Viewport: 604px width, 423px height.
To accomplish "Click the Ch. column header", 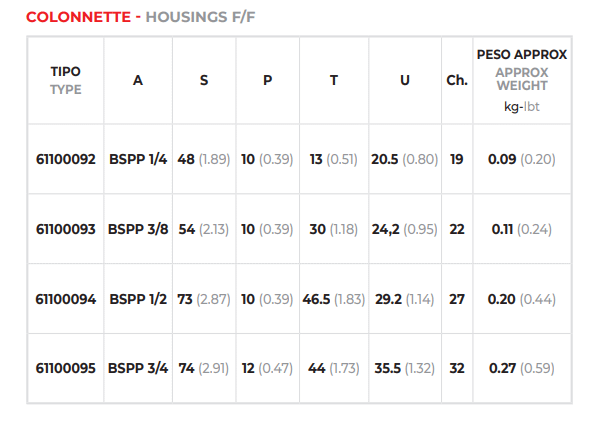I will click(x=457, y=80).
